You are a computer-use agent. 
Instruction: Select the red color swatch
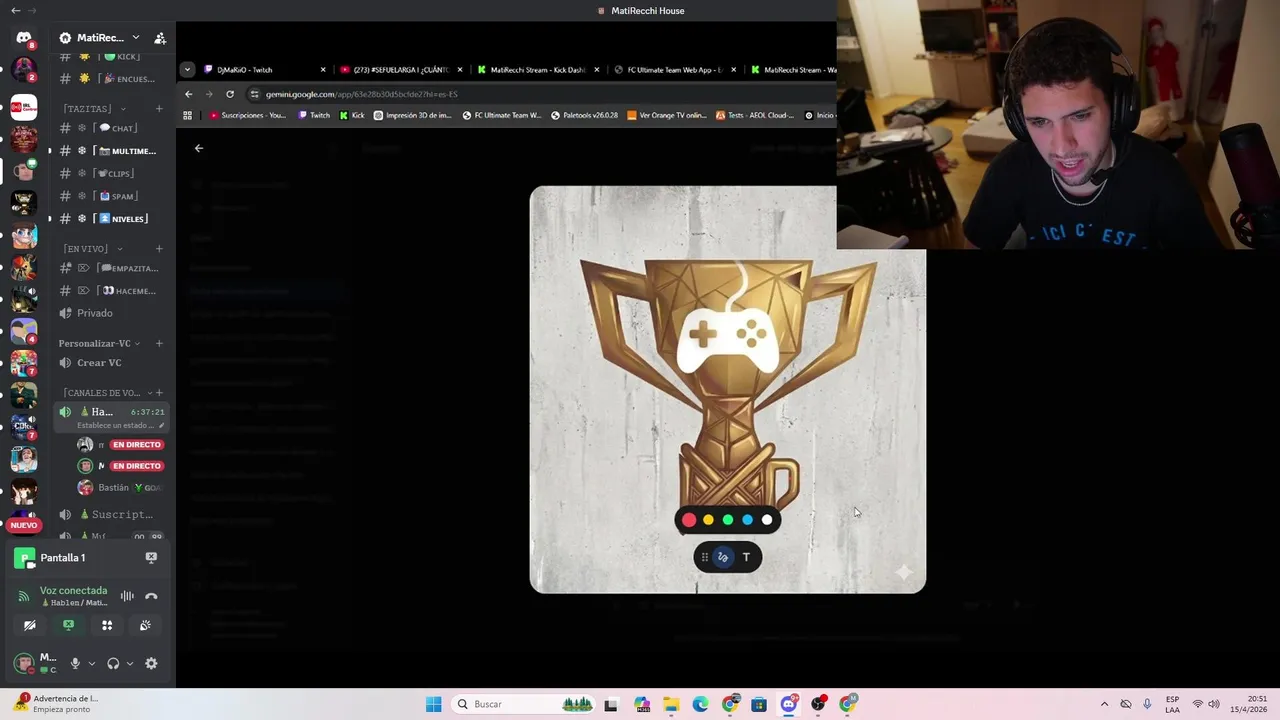[689, 520]
